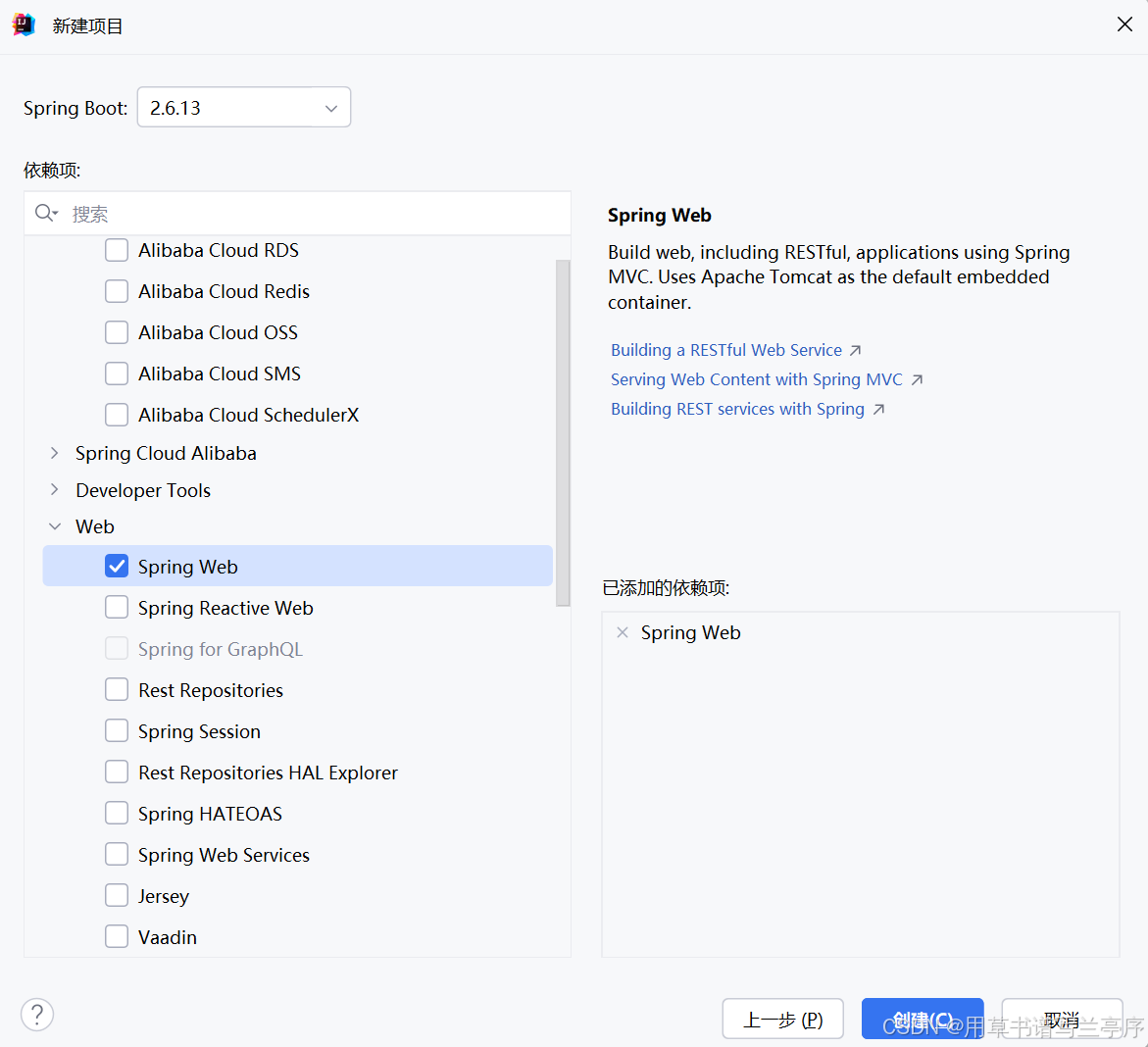The image size is (1148, 1047).
Task: Select the Vaadin label
Action: click(167, 937)
